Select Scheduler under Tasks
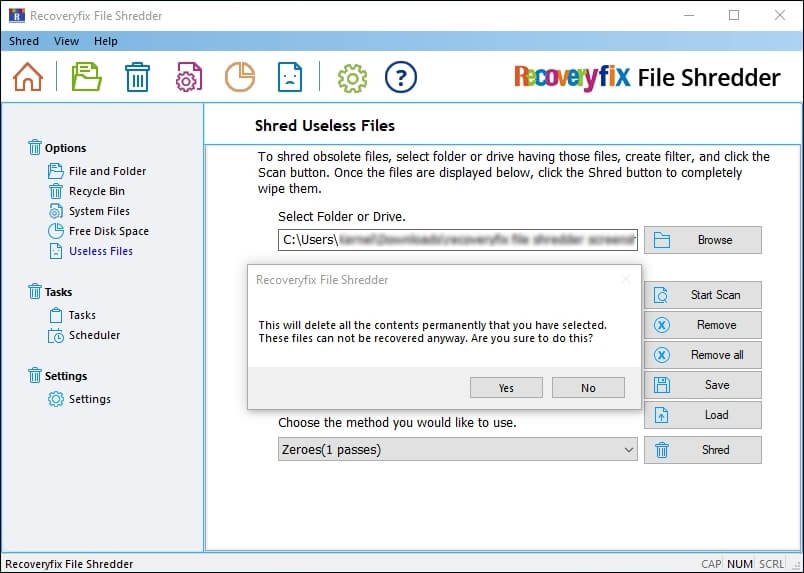 tap(94, 335)
